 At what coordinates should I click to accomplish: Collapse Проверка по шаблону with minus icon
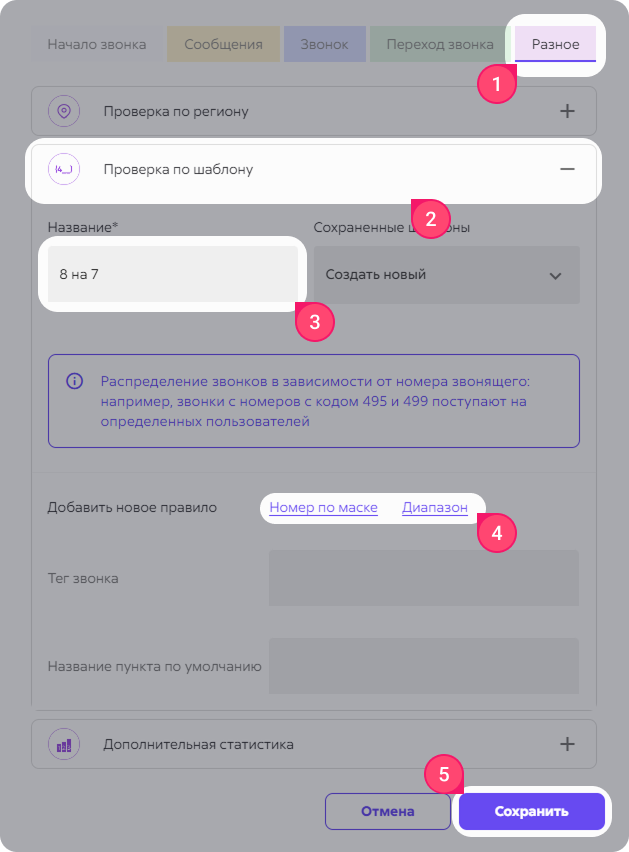tap(567, 170)
